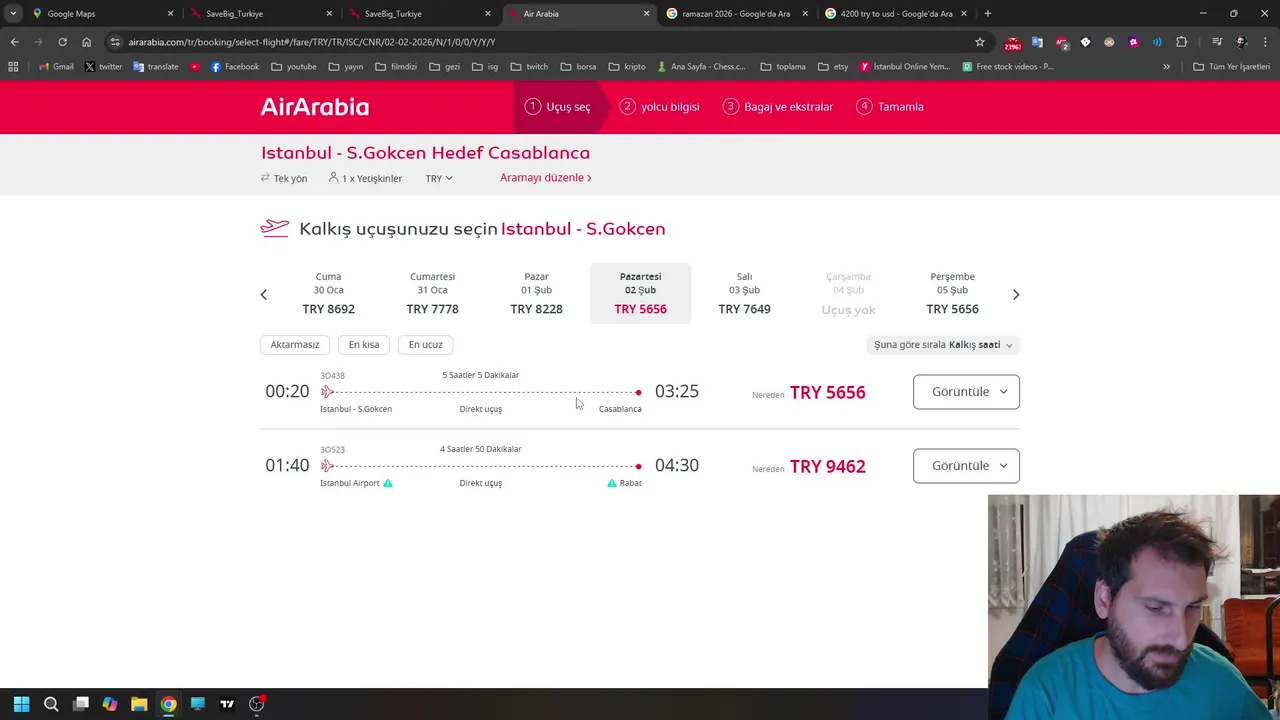Click the TRY 5656 flight price

(x=827, y=393)
